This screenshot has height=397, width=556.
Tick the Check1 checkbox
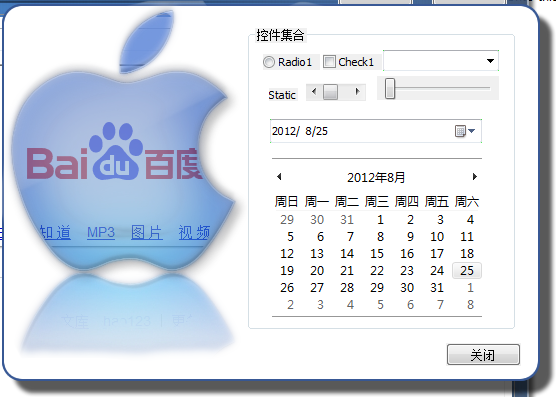tap(329, 62)
